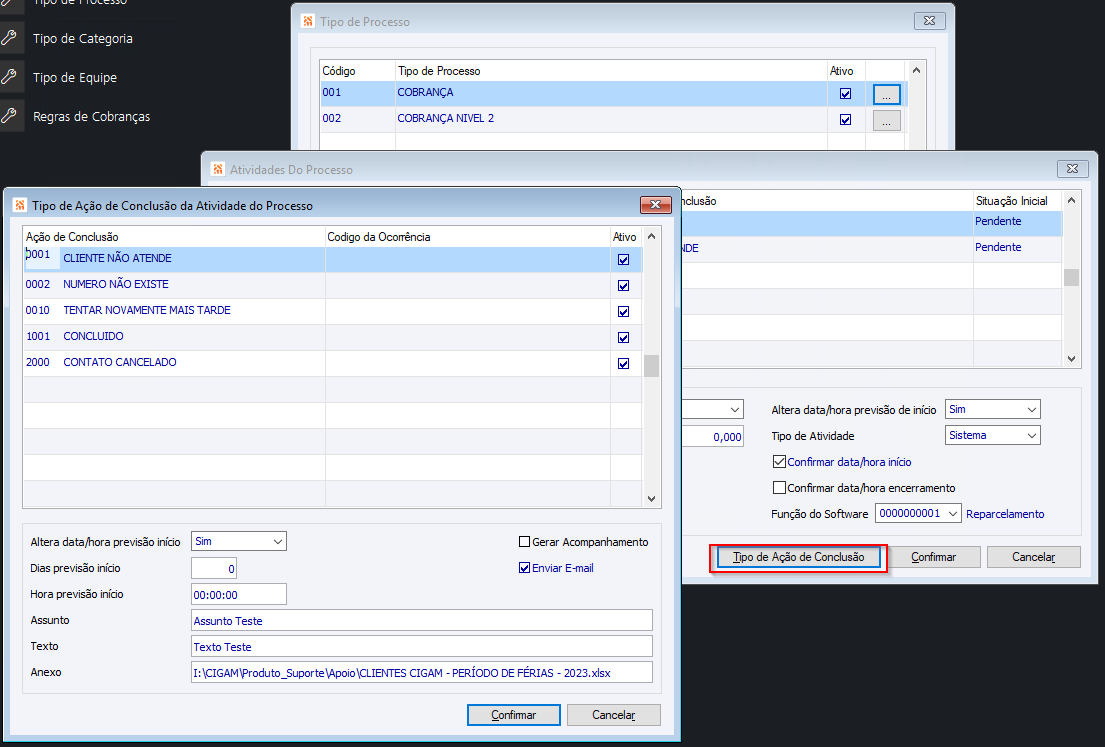Uncheck Ativo for CONCLUIDO row

623,338
